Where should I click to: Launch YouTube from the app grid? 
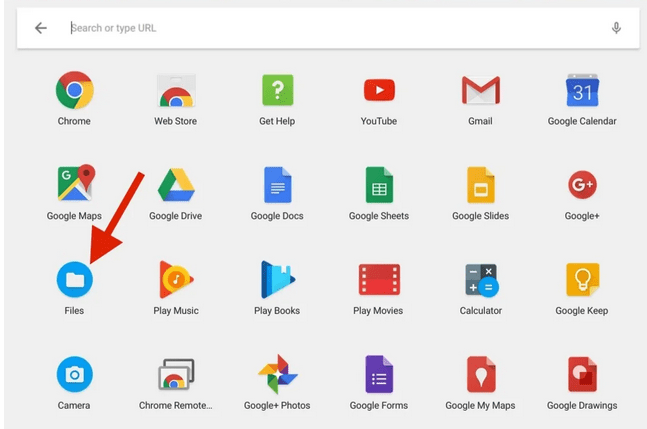pos(379,90)
